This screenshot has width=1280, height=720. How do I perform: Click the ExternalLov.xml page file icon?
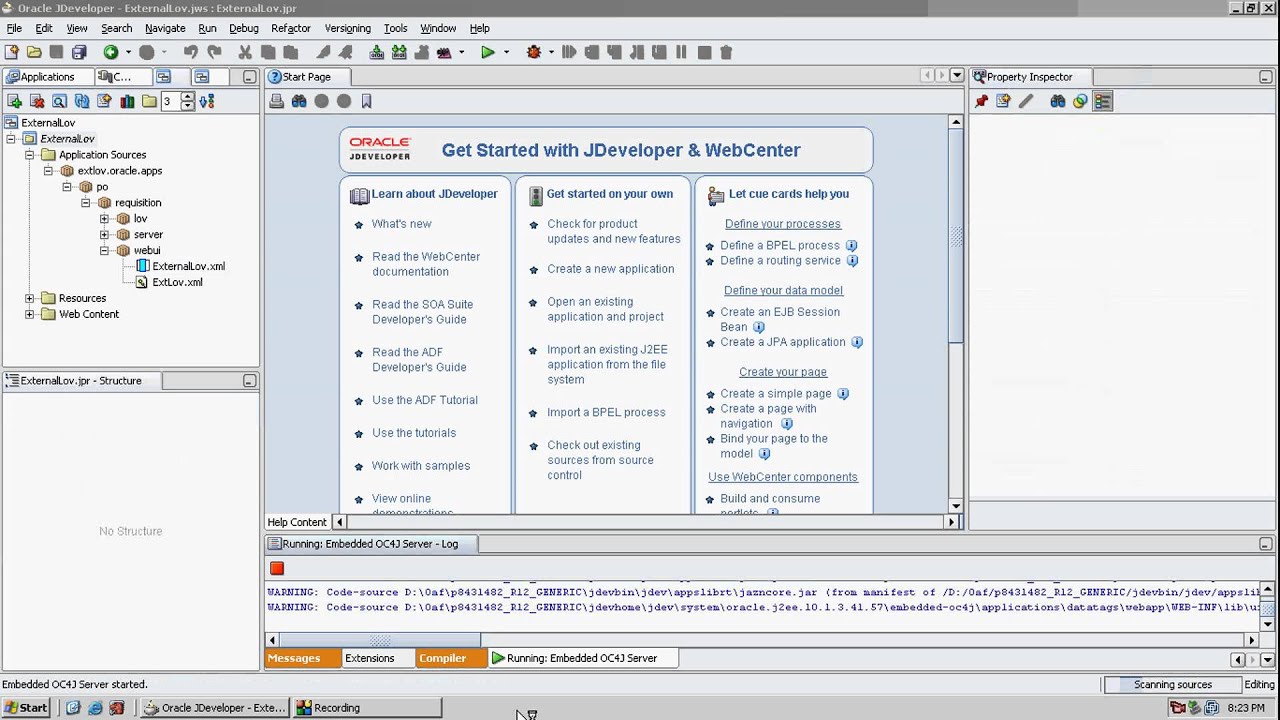coord(142,266)
